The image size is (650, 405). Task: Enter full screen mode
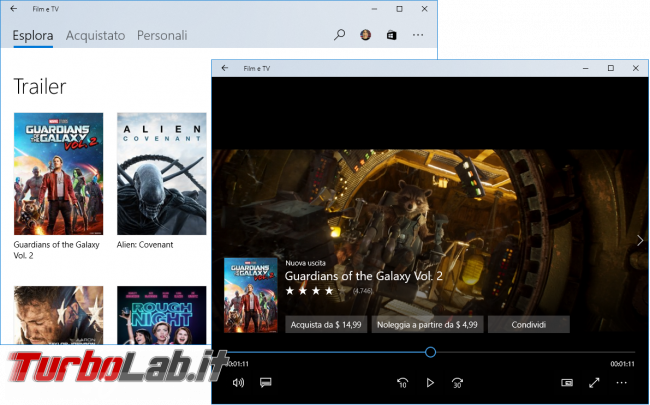point(594,383)
